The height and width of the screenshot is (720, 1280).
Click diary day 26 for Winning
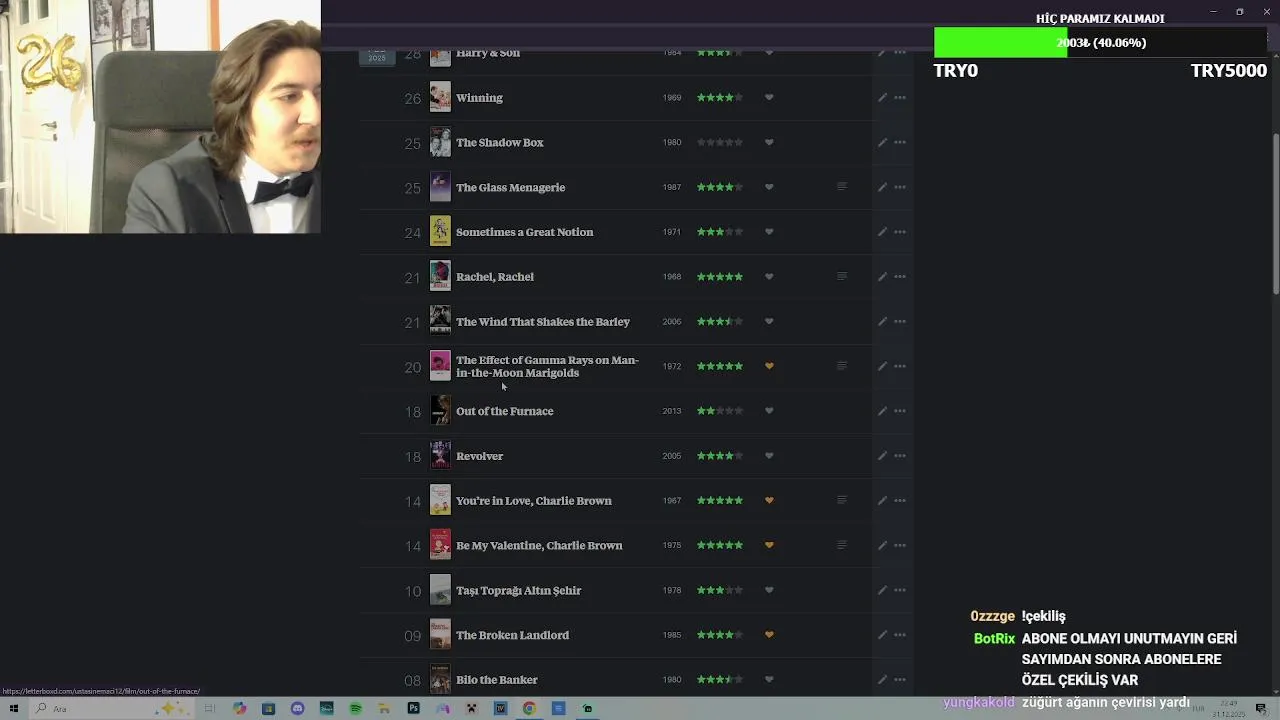[x=412, y=98]
